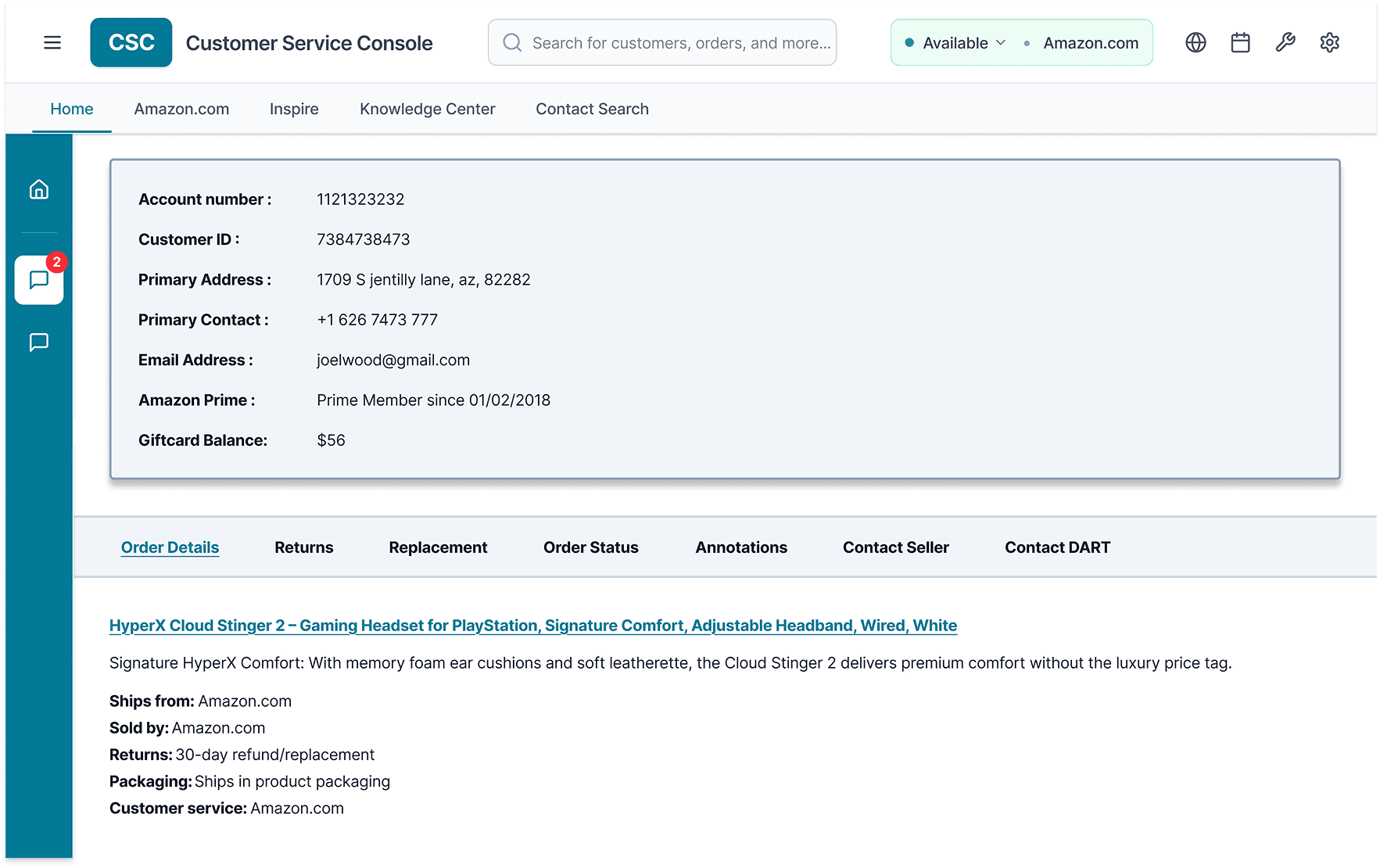Focus the customer and order search field

(662, 42)
